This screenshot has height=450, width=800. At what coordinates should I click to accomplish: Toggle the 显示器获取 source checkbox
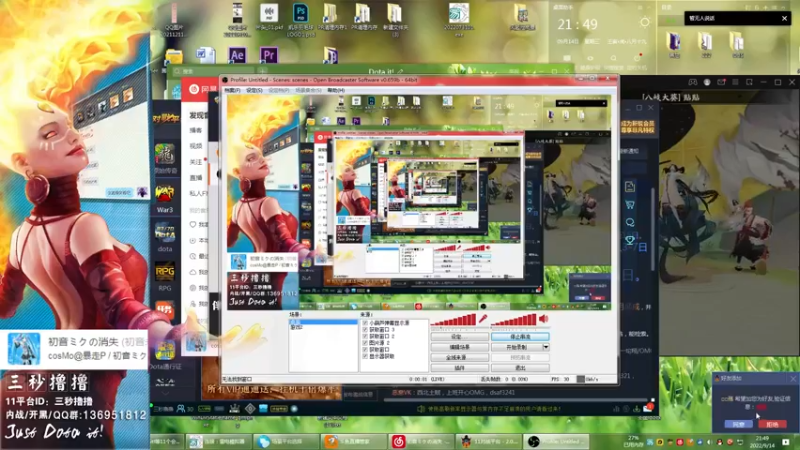(x=365, y=356)
